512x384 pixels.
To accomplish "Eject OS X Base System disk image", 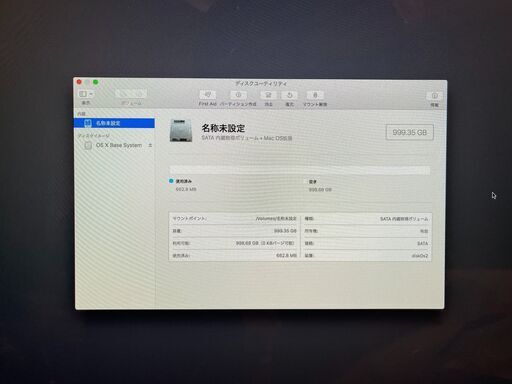I will coord(150,145).
